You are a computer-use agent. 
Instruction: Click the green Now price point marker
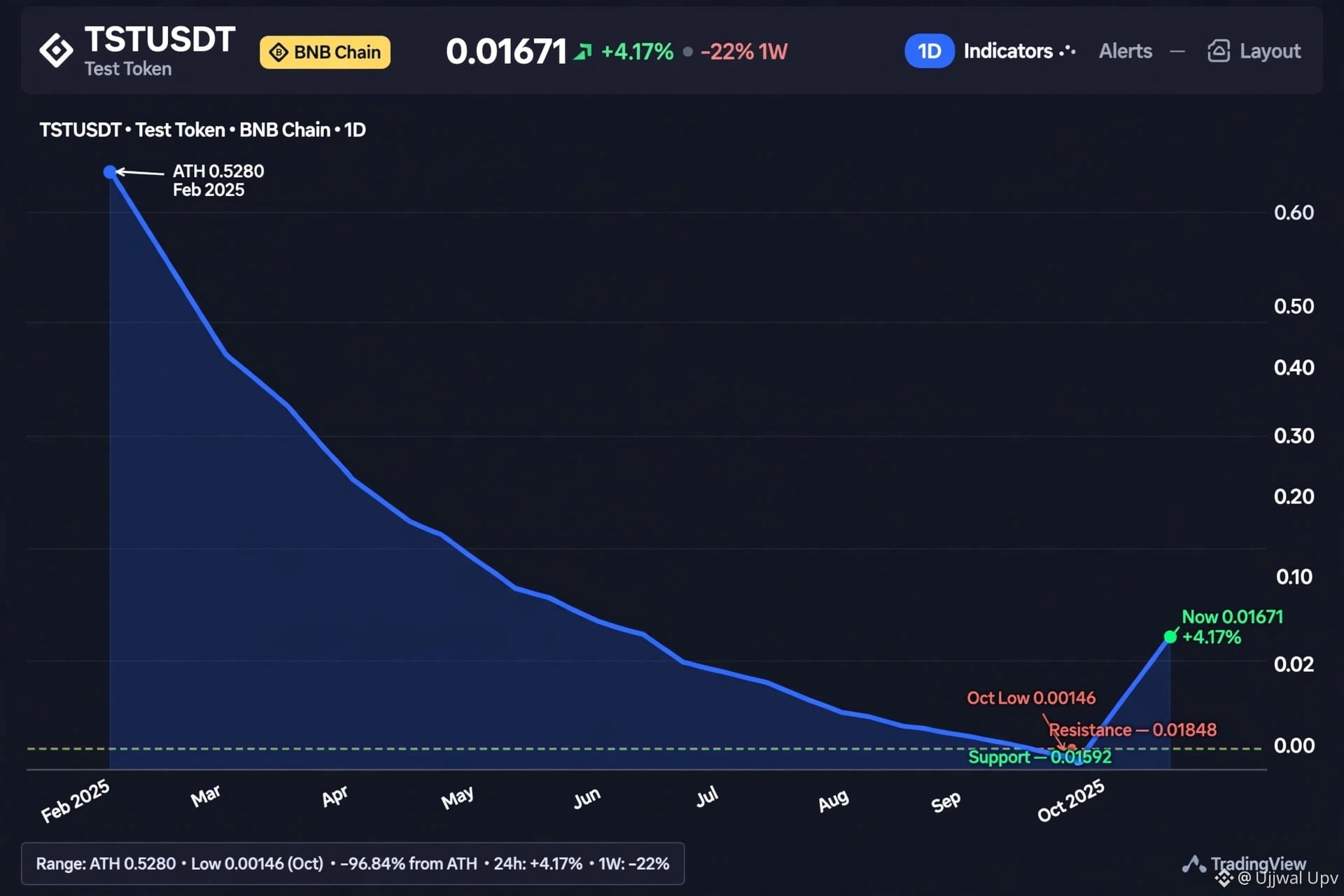[x=1170, y=636]
